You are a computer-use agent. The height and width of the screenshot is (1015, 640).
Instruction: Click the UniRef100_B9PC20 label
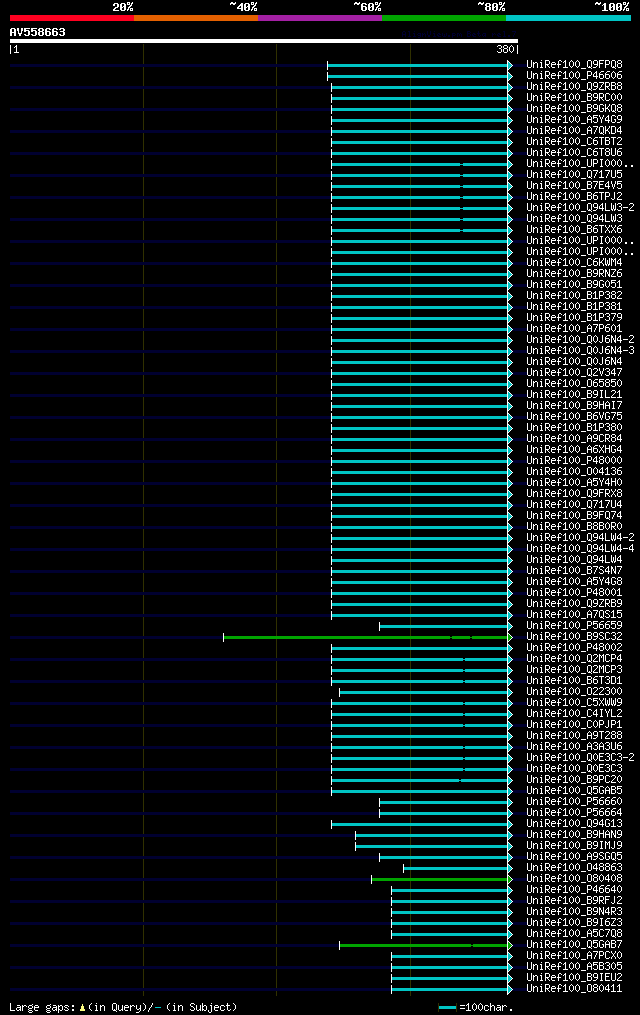pos(574,780)
